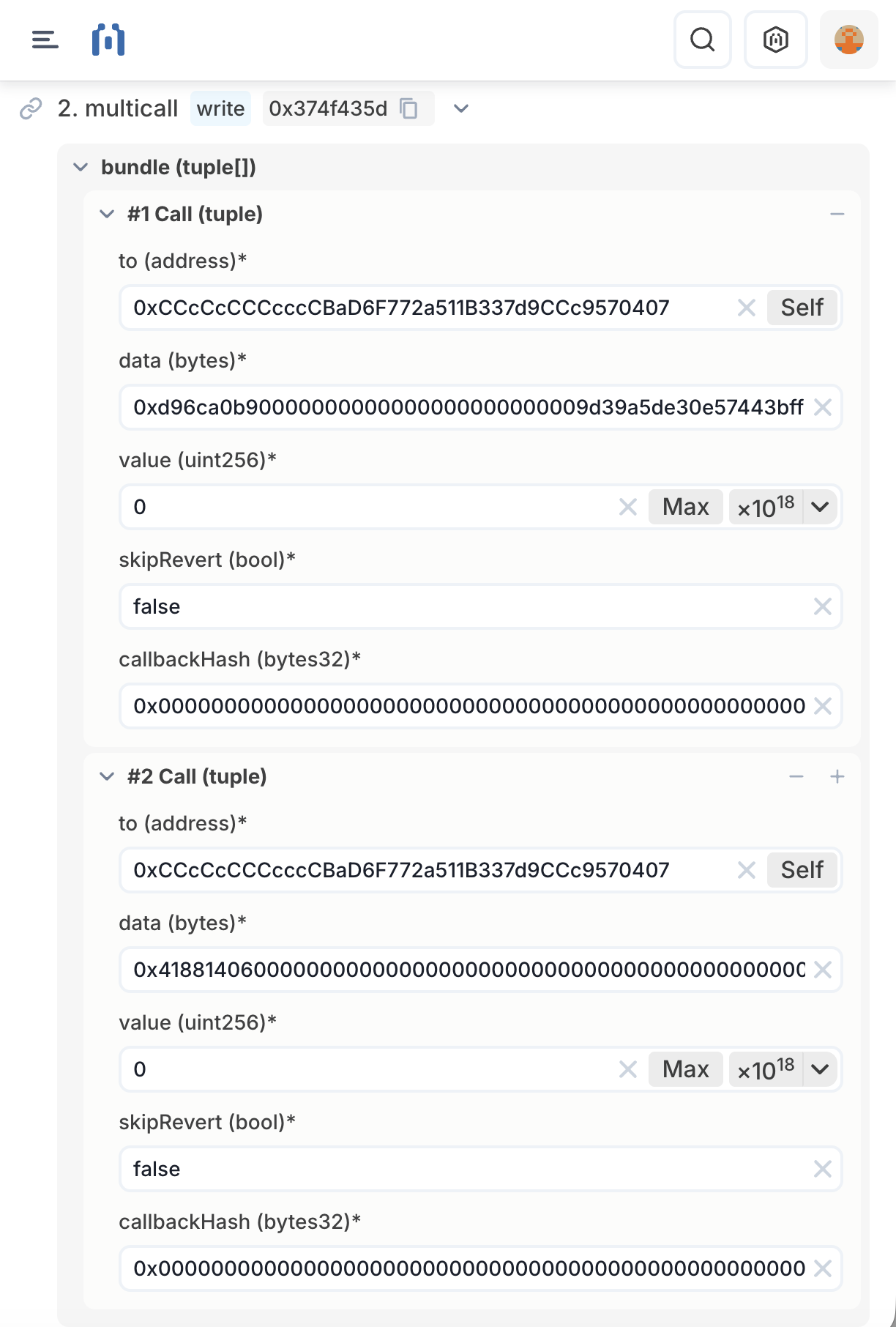This screenshot has width=896, height=1327.
Task: Open the hamburger navigation menu
Action: (45, 40)
